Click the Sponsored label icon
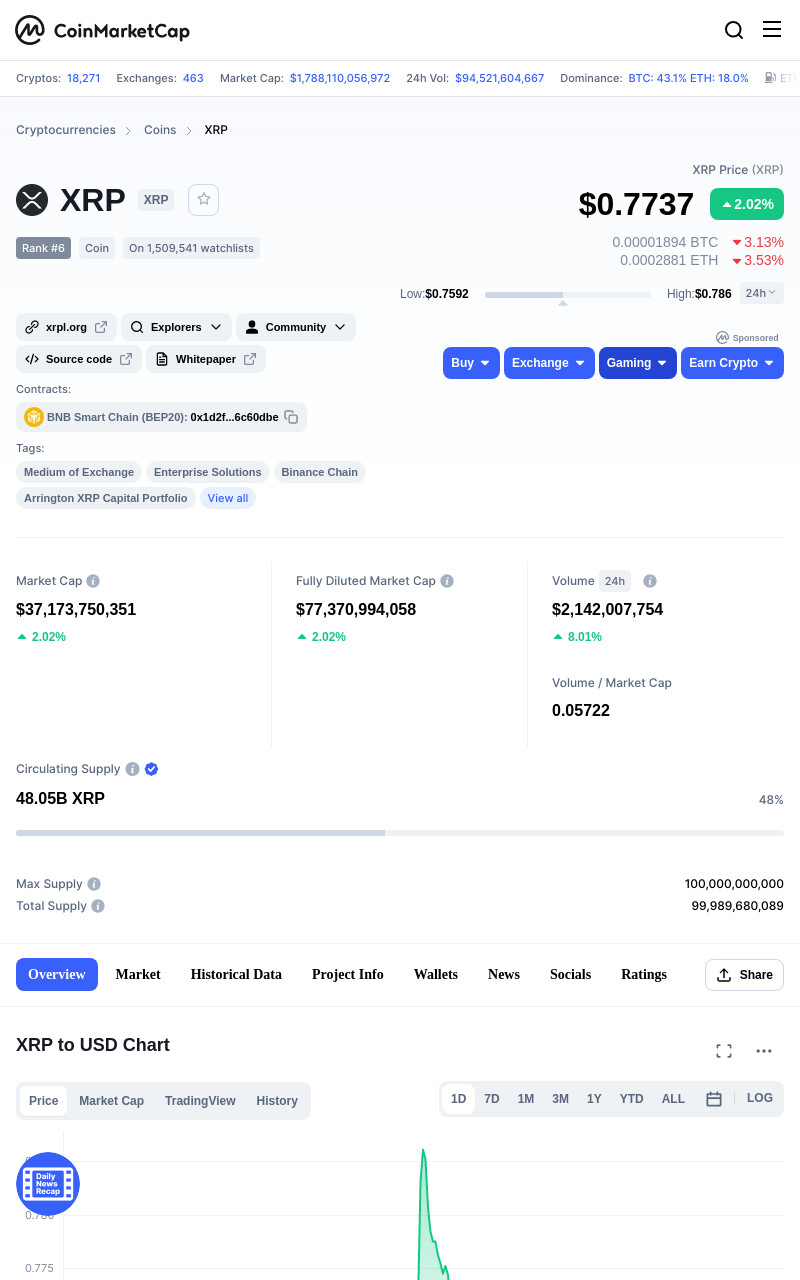Screen dimensions: 800x1280 (722, 338)
